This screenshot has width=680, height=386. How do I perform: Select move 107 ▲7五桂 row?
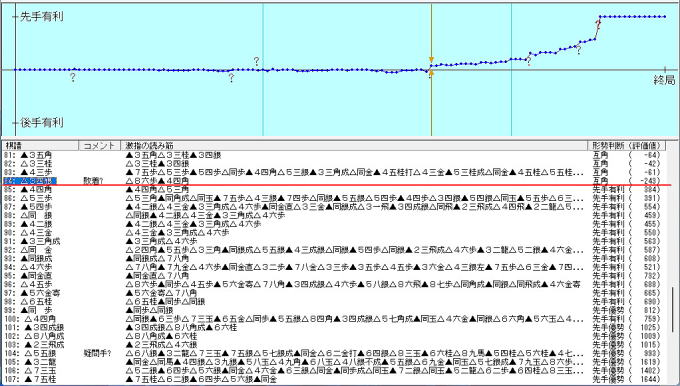coord(334,379)
